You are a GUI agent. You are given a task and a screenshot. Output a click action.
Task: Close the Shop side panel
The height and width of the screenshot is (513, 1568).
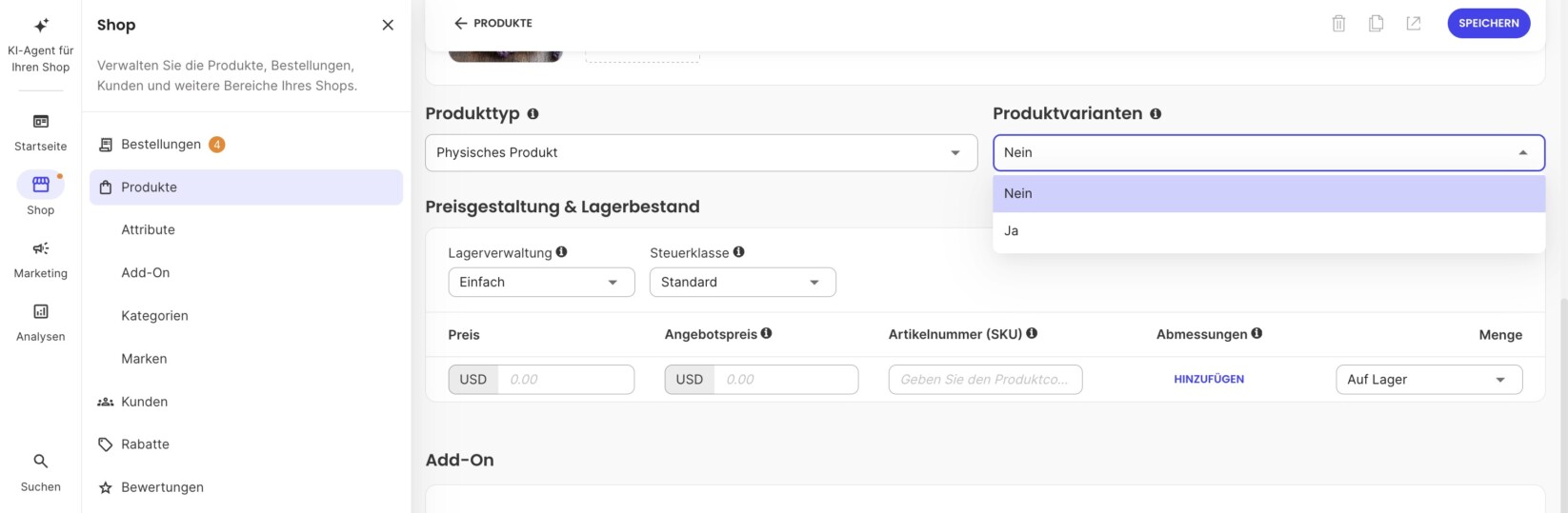click(x=388, y=25)
